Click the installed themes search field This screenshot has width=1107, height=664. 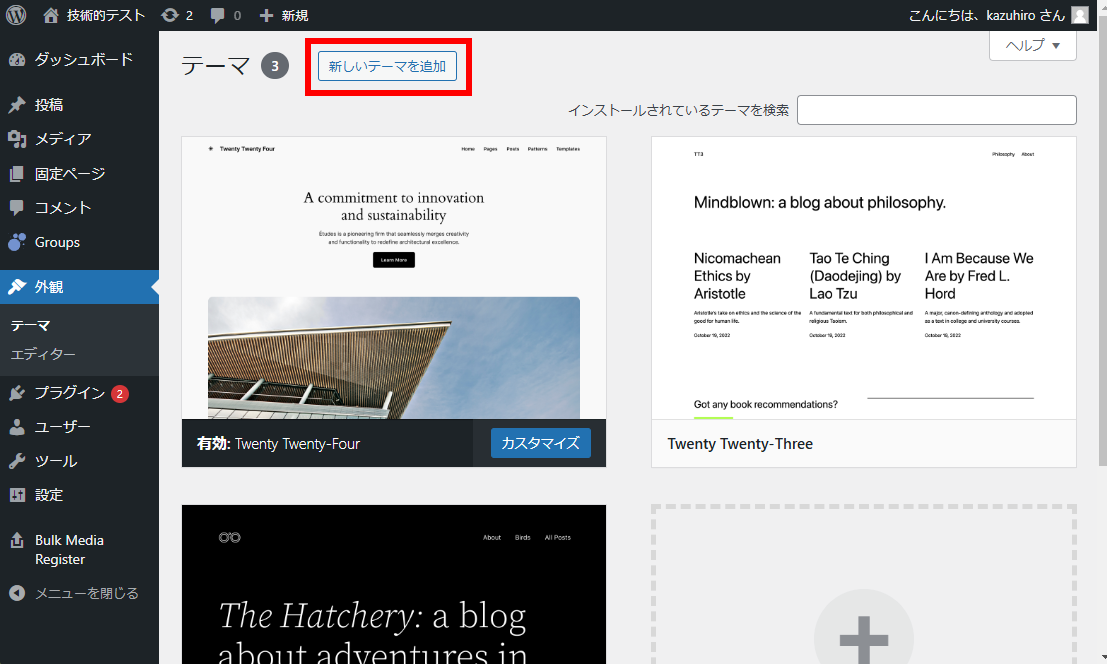(936, 110)
